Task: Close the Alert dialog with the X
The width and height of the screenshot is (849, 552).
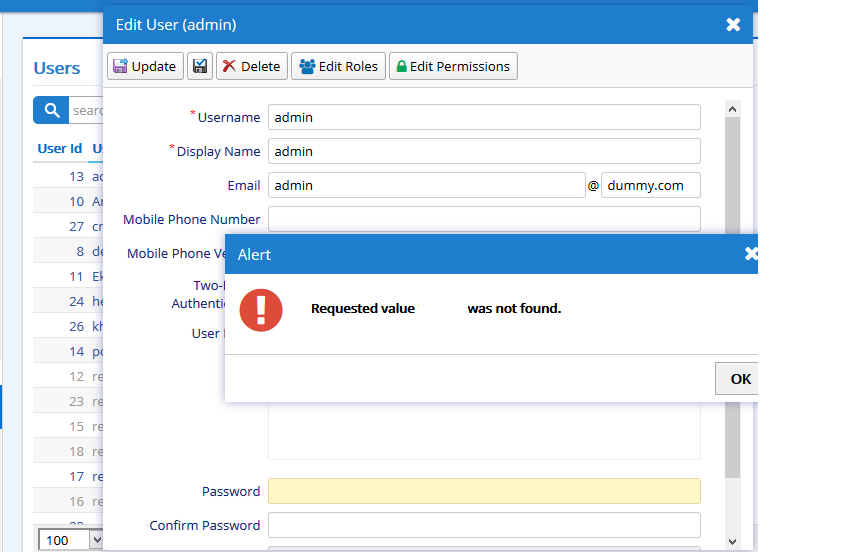Action: tap(751, 254)
